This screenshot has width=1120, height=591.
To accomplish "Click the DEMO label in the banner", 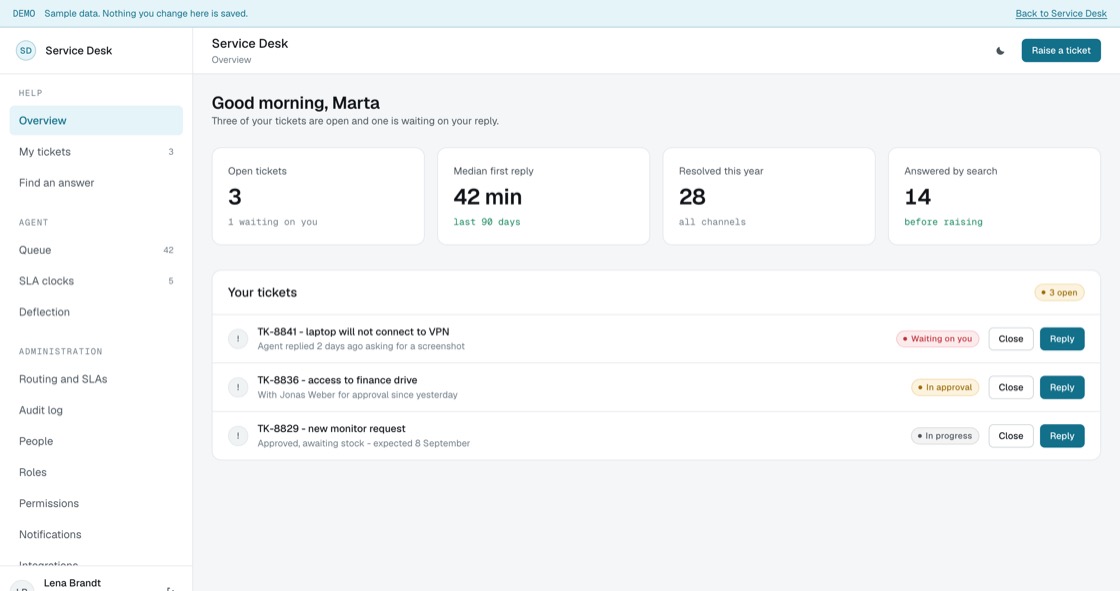I will (24, 14).
